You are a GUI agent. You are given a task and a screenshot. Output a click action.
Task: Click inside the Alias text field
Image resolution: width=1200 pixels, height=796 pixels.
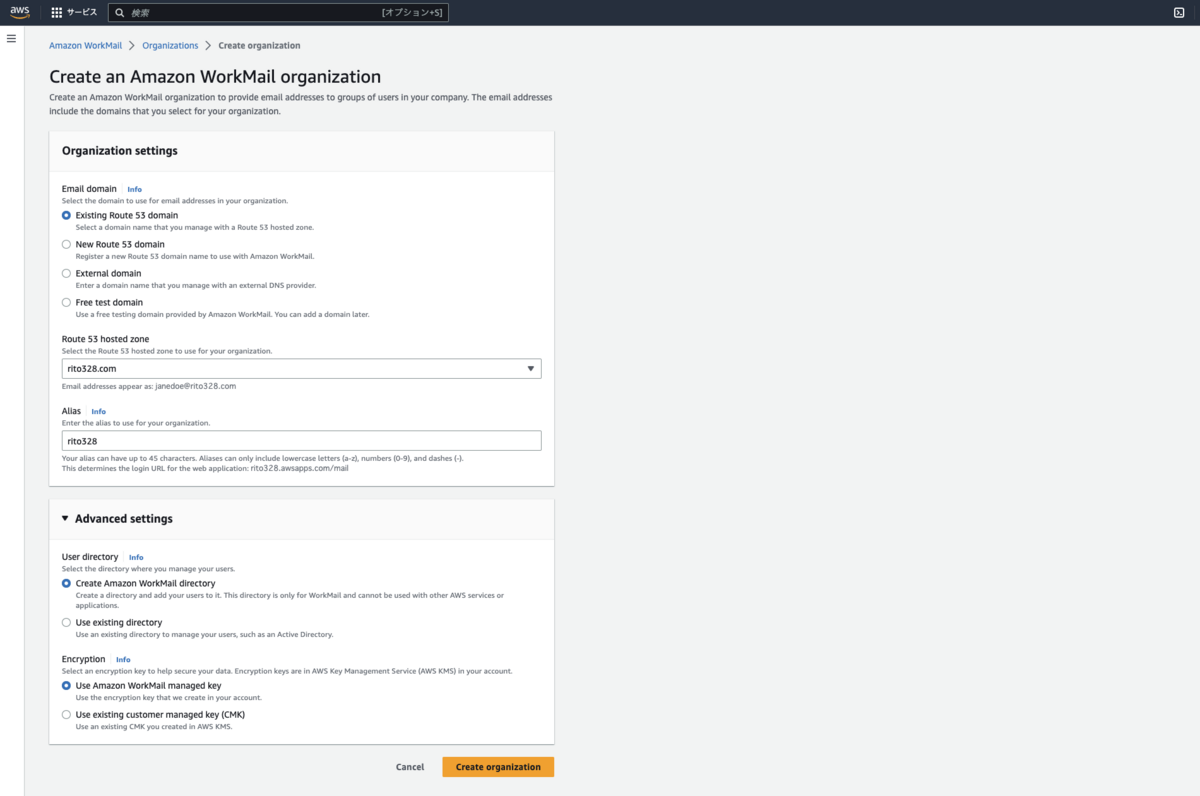point(300,440)
